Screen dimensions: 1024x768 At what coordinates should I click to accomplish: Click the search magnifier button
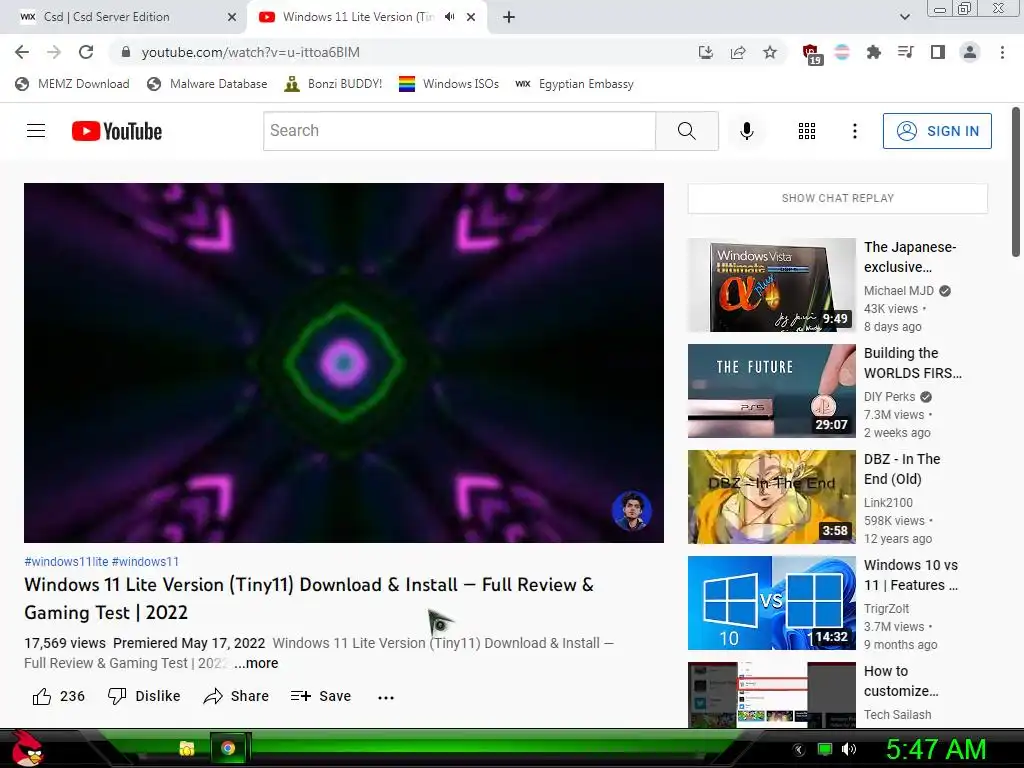tap(686, 131)
